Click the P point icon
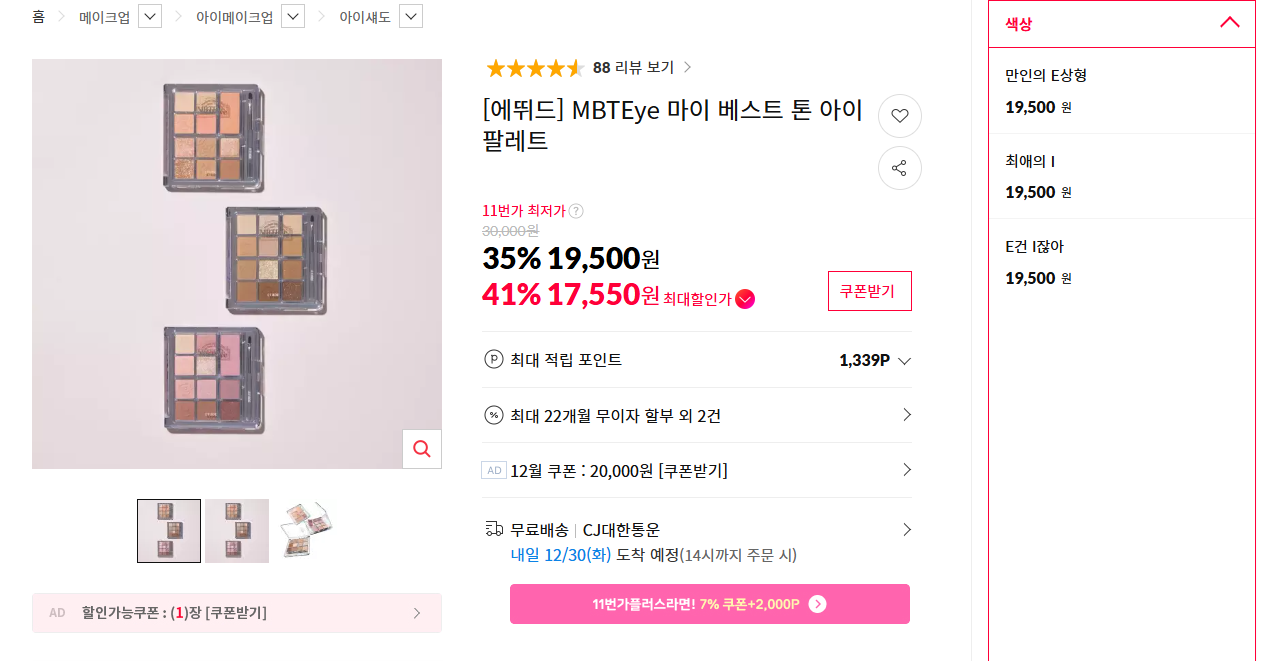Viewport: 1280px width, 661px height. click(493, 360)
